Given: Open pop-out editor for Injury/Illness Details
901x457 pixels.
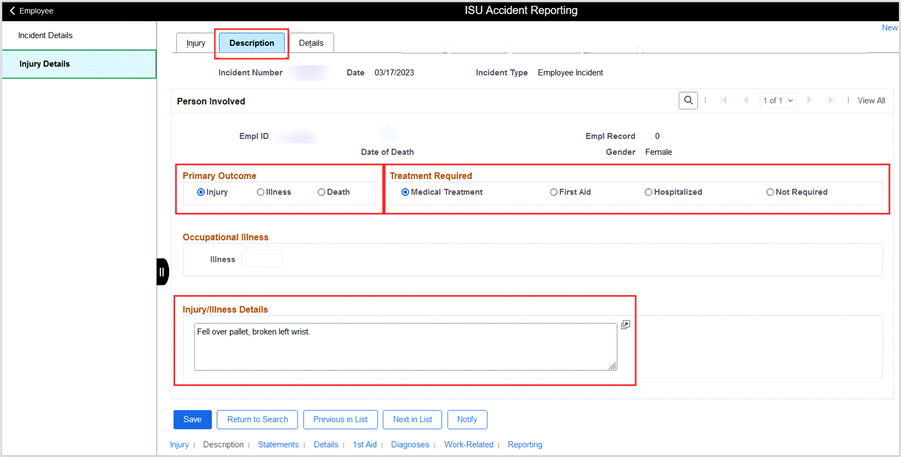Looking at the screenshot, I should coord(625,325).
